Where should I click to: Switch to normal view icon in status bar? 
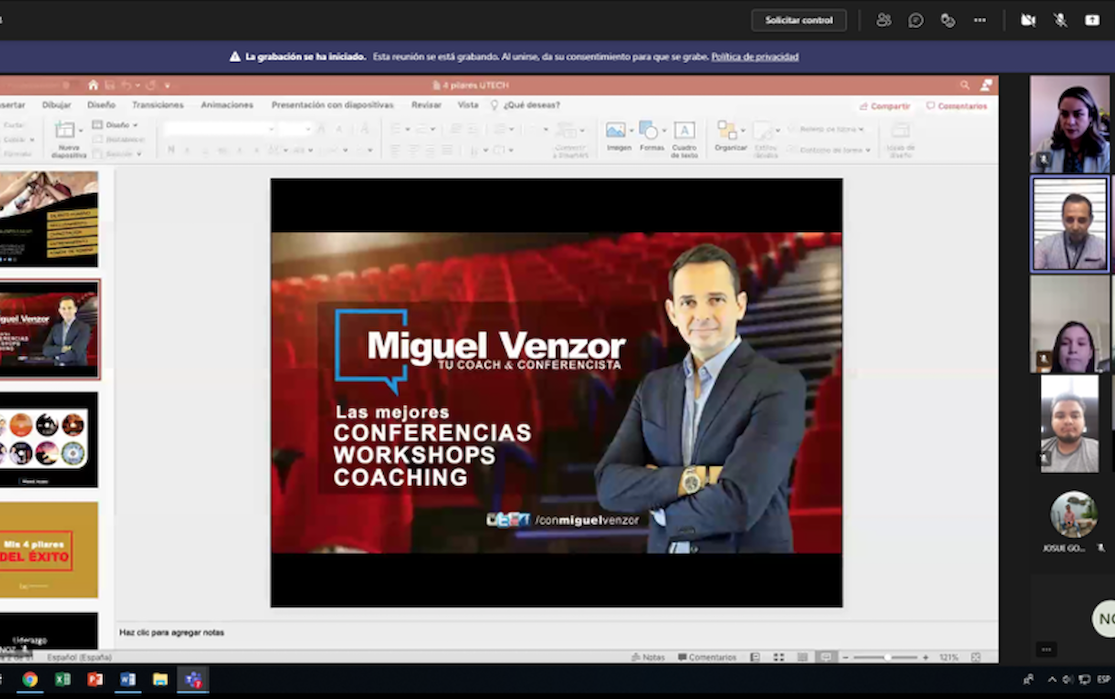(x=755, y=657)
